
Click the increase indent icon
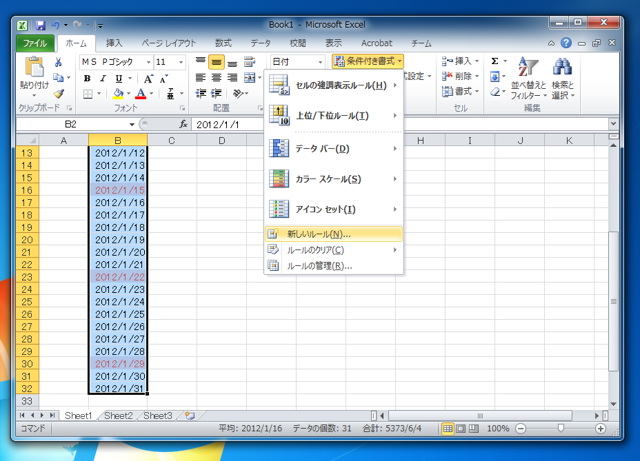pyautogui.click(x=216, y=94)
